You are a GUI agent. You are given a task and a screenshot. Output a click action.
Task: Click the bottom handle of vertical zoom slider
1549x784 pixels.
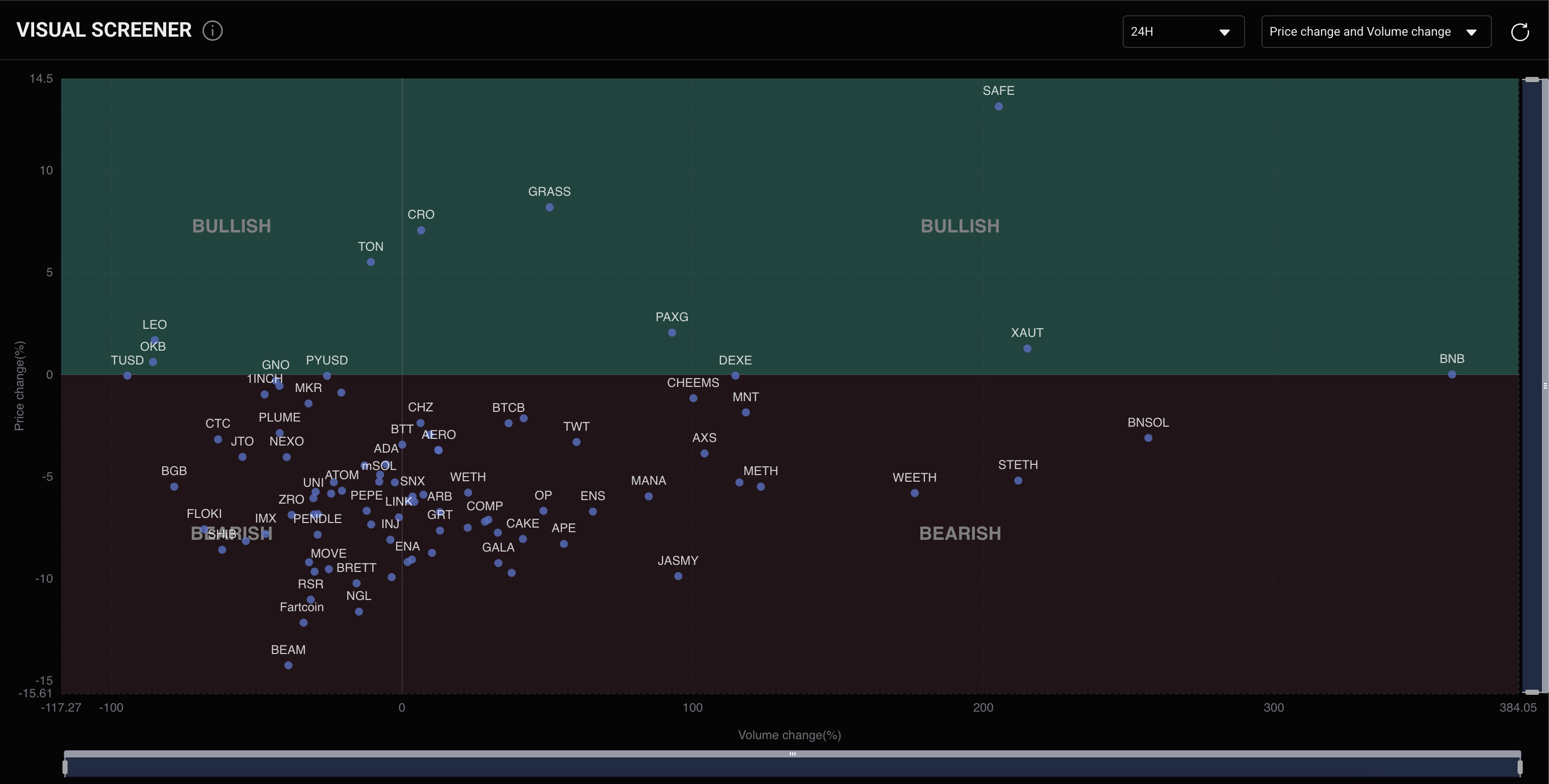tap(1532, 692)
